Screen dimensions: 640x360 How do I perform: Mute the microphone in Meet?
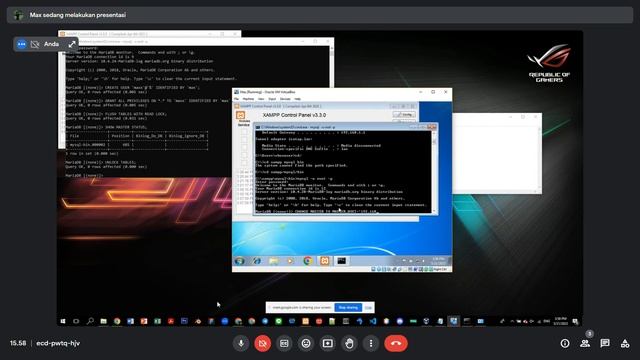pos(241,343)
